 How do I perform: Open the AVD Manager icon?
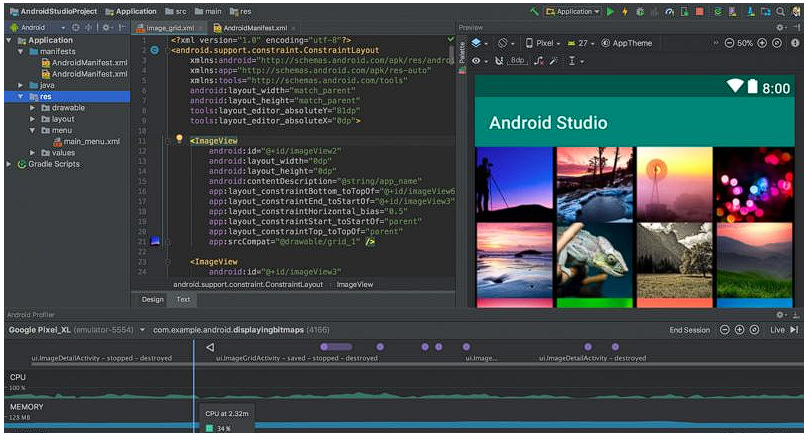[732, 11]
